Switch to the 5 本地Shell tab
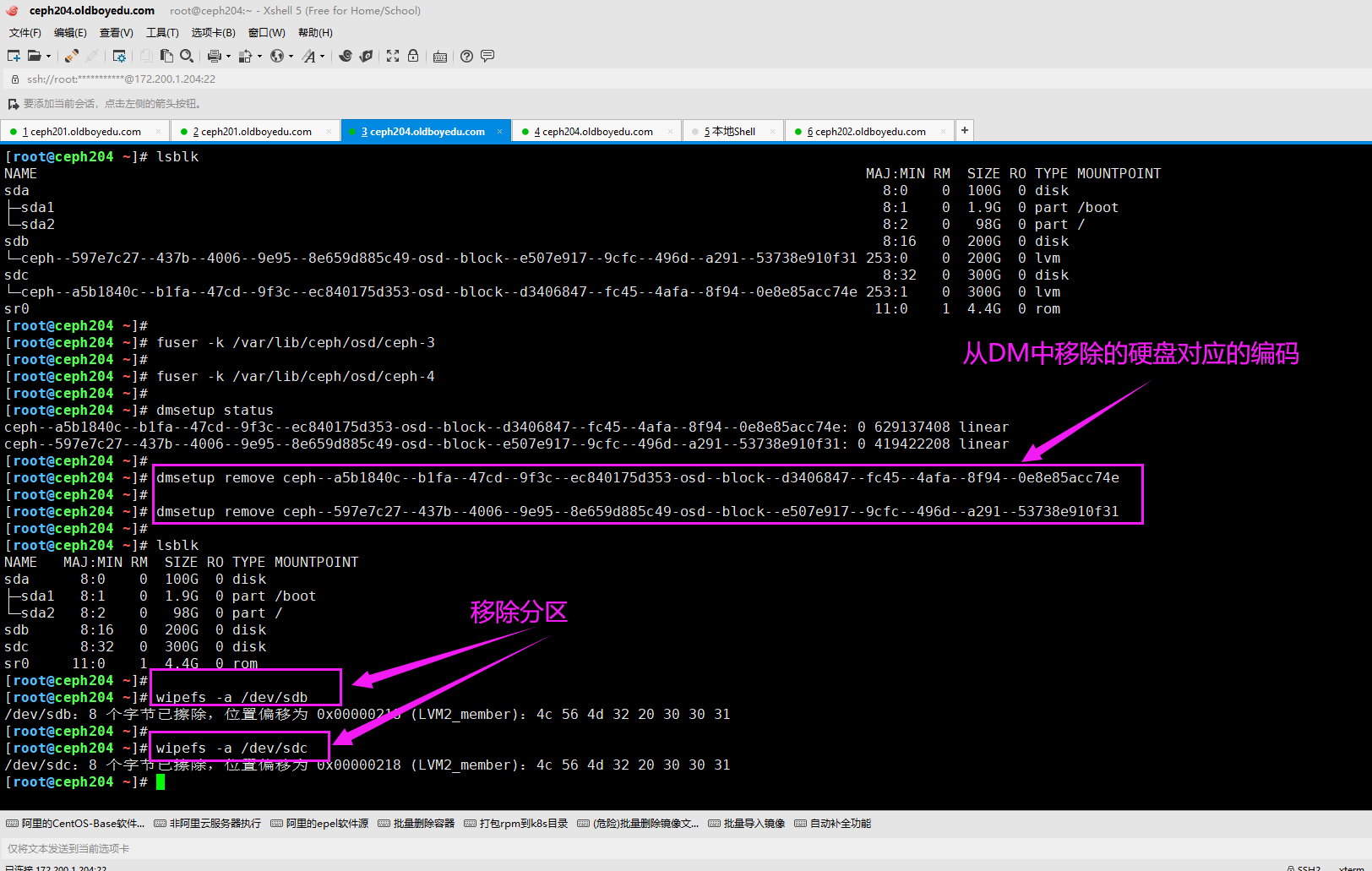This screenshot has width=1372, height=871. click(731, 132)
